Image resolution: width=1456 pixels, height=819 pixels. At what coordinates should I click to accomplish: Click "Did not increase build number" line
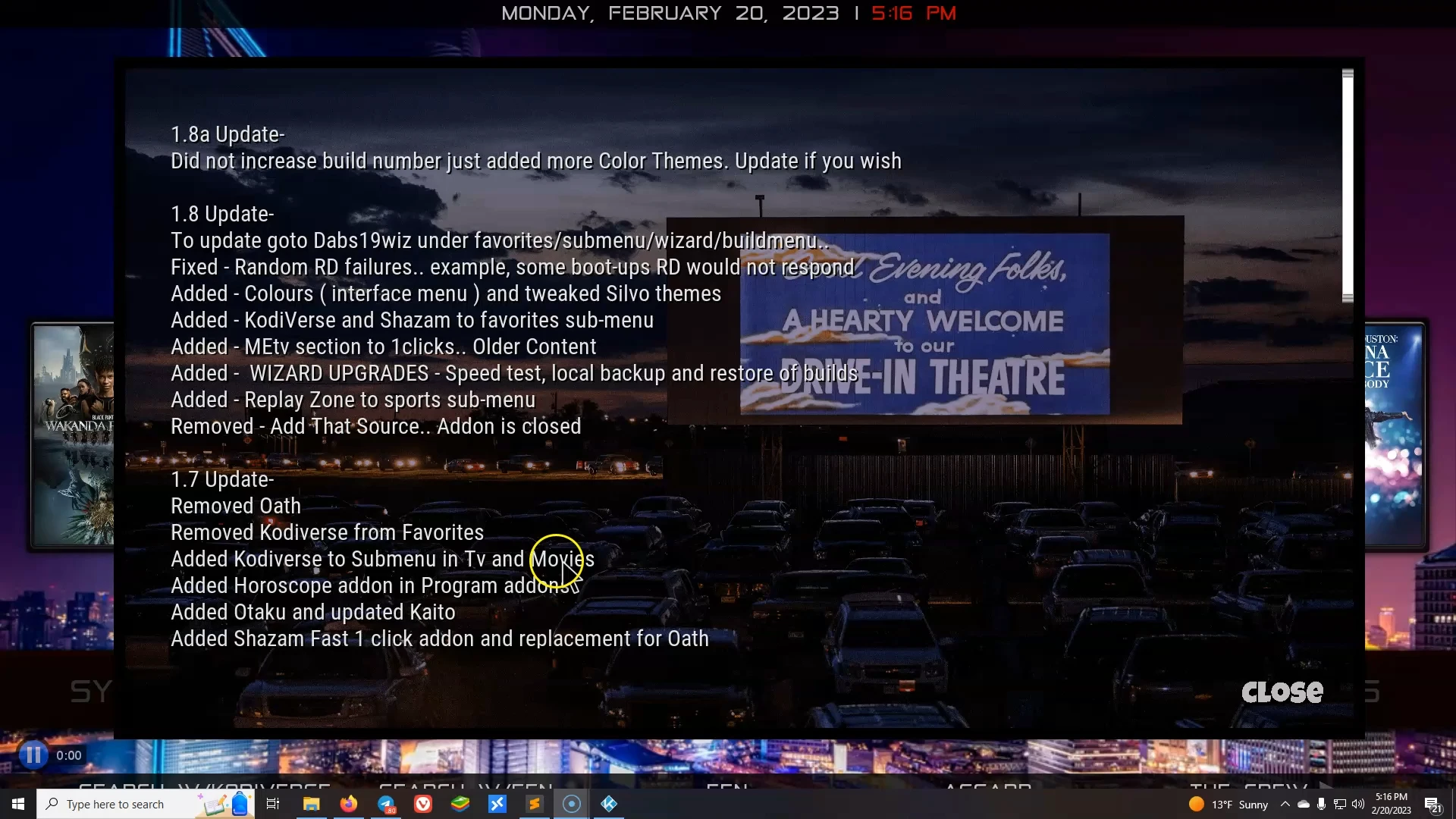(x=536, y=162)
